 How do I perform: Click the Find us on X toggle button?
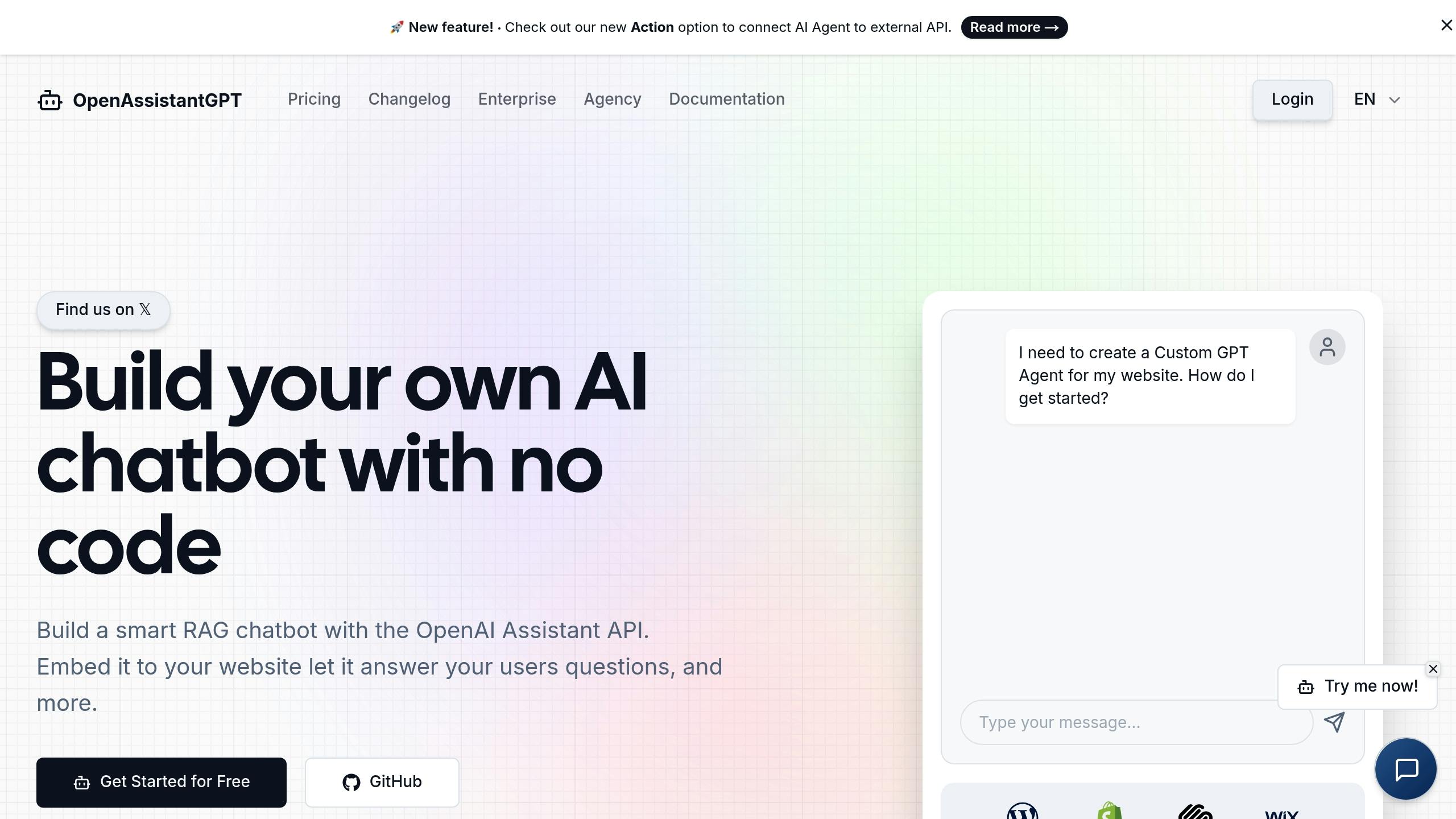click(103, 309)
